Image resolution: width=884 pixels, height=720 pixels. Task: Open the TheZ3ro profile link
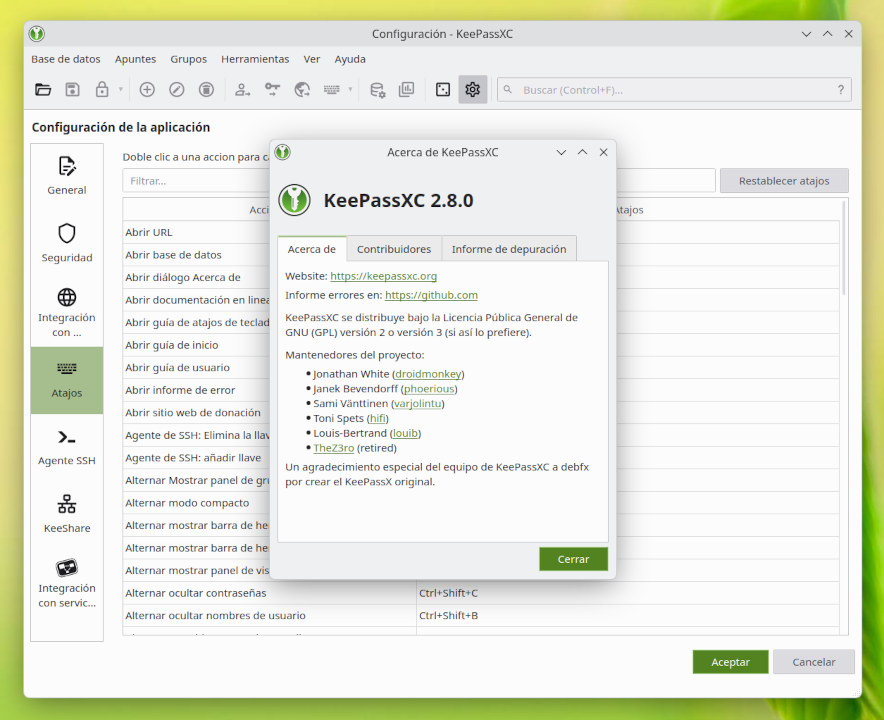tap(334, 448)
